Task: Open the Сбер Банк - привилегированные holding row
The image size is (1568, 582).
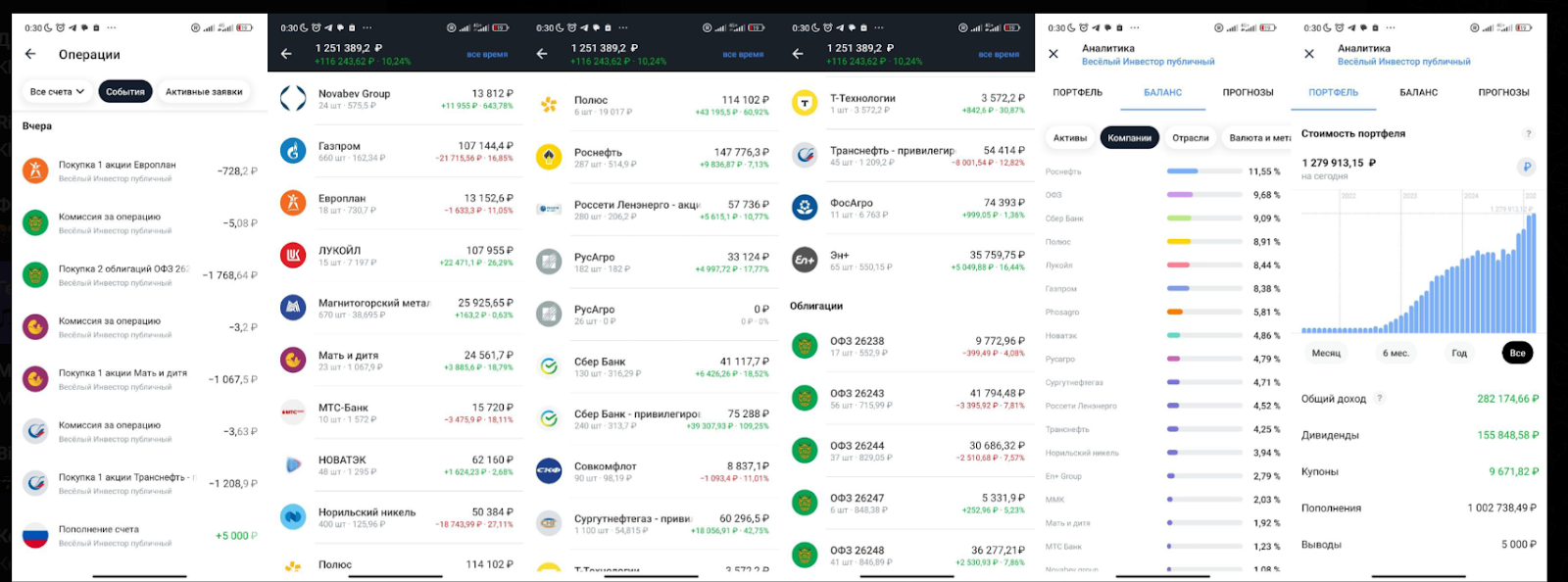Action: pos(653,419)
